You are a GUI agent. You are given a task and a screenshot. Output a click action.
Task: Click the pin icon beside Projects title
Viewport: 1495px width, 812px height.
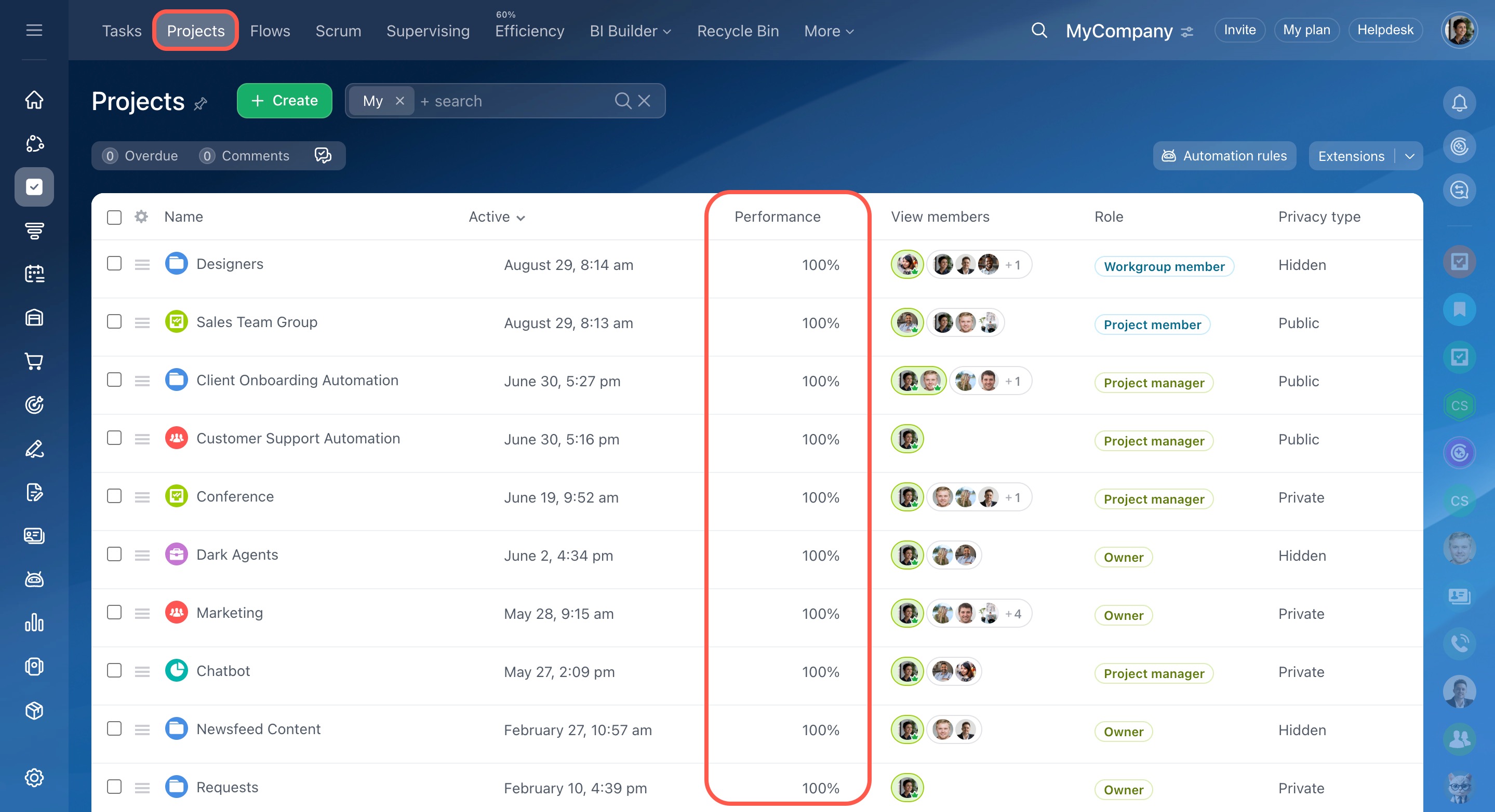(200, 104)
